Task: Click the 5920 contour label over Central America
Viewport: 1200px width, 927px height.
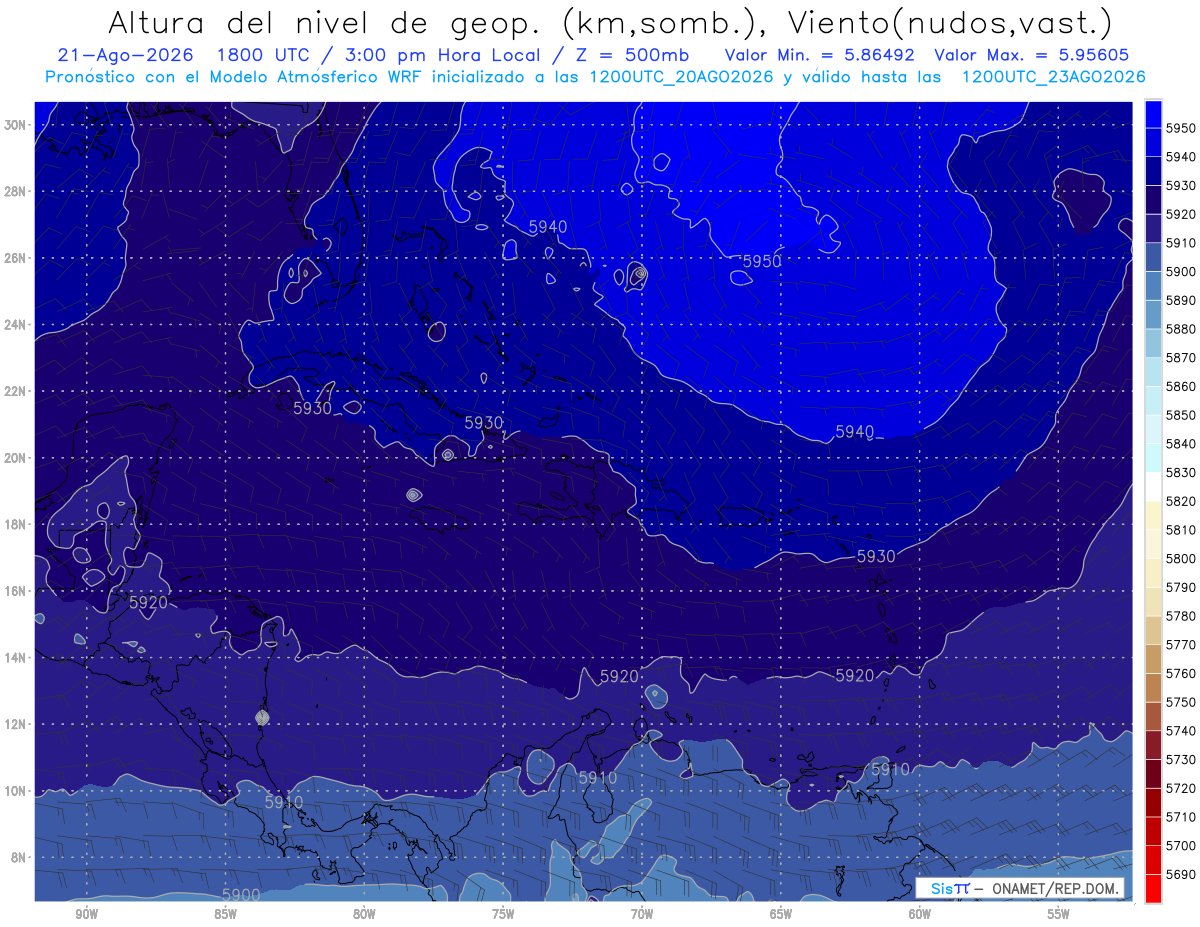Action: [148, 602]
